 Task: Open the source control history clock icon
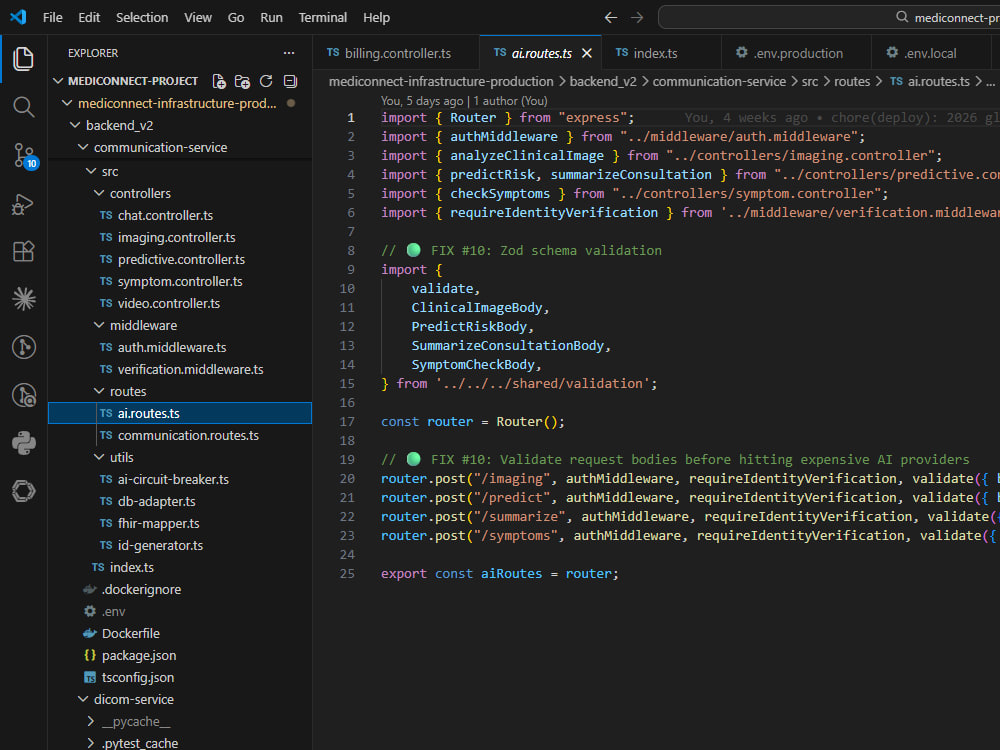24,395
